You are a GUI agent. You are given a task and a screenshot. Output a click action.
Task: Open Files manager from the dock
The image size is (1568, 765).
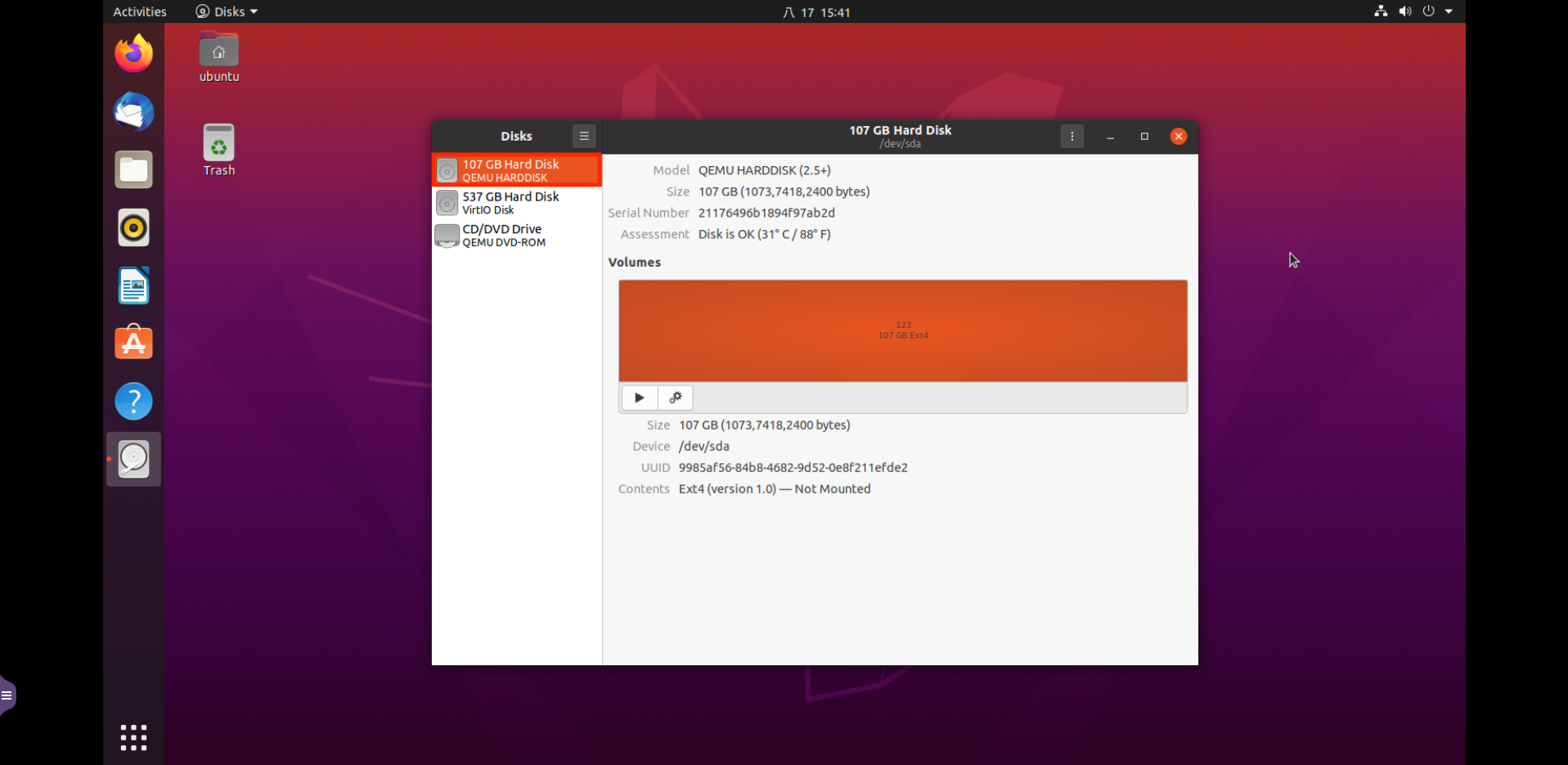pos(134,169)
